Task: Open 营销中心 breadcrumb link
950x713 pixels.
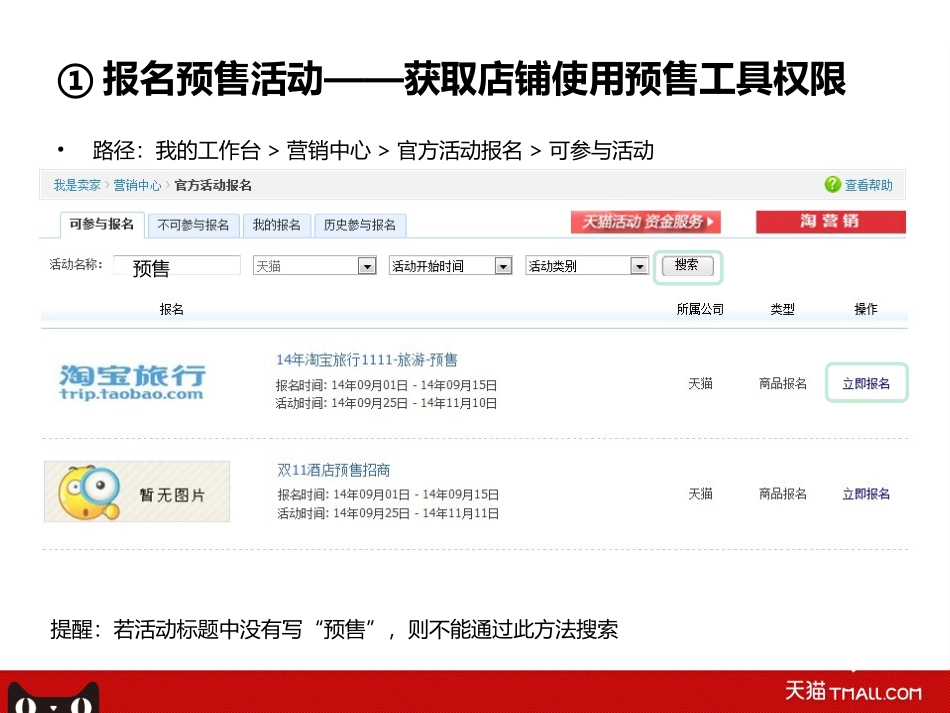Action: pyautogui.click(x=138, y=185)
